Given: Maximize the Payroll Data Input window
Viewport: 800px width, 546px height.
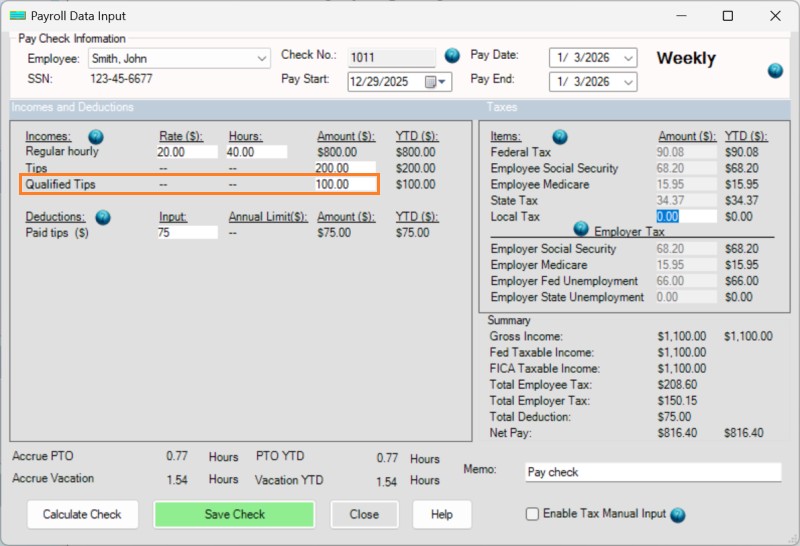Looking at the screenshot, I should pos(728,16).
